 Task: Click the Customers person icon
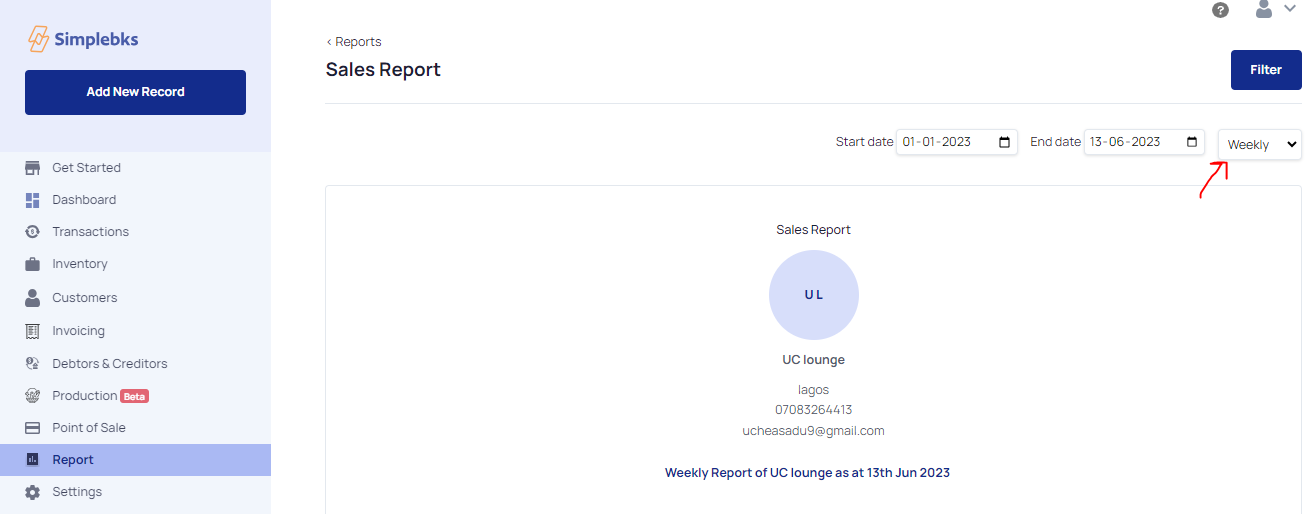(33, 298)
